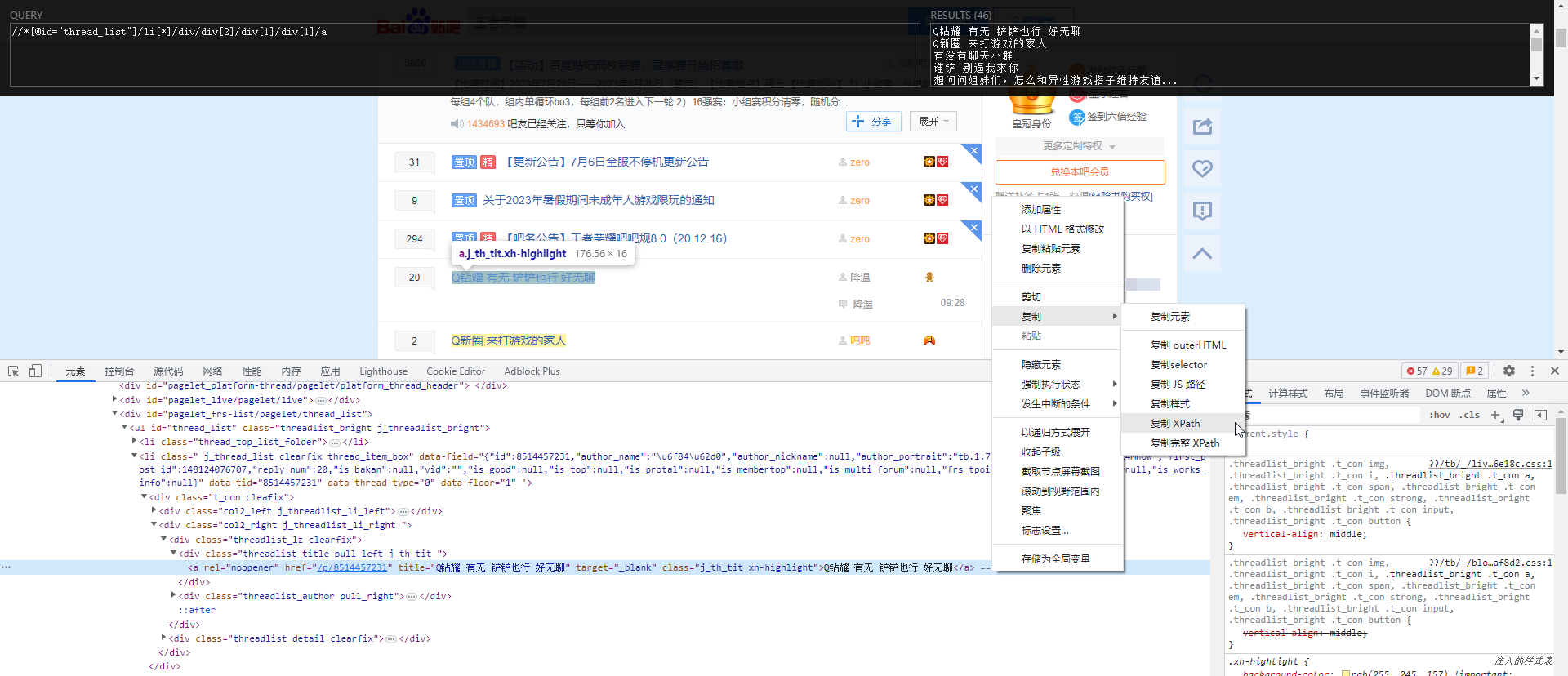Collapse the t_con cleafix div node

[x=144, y=496]
